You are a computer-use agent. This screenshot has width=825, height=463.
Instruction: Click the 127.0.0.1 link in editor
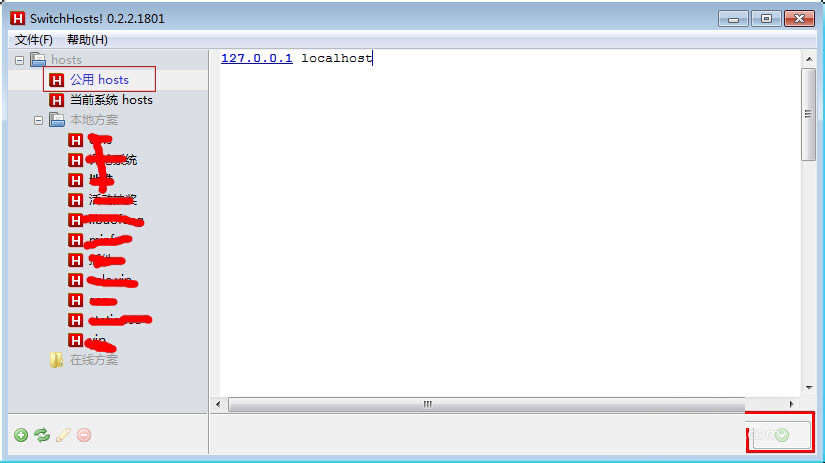click(x=257, y=58)
